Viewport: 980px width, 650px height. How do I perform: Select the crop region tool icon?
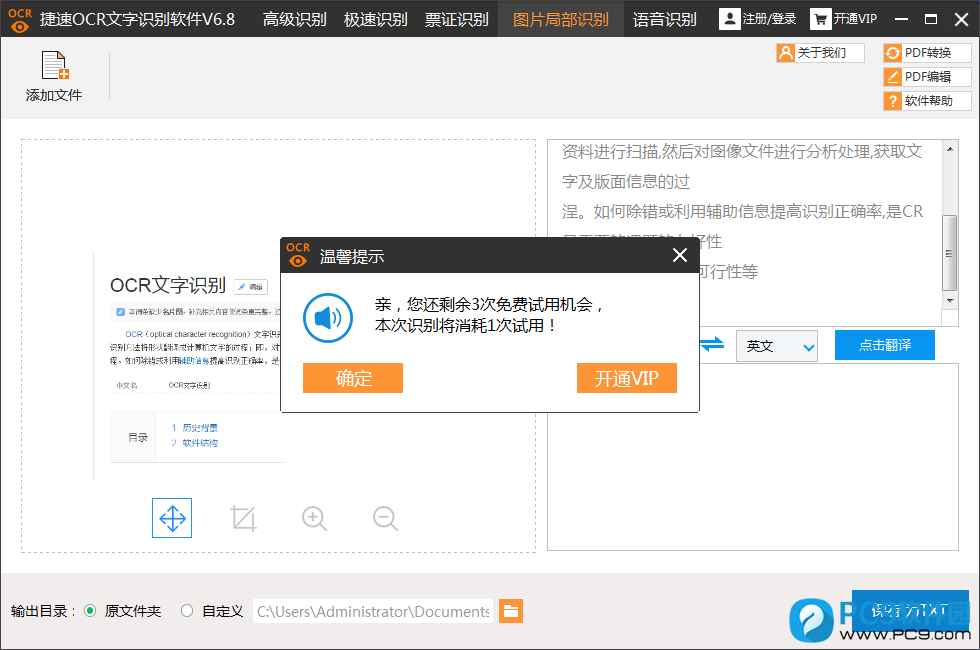[x=243, y=518]
